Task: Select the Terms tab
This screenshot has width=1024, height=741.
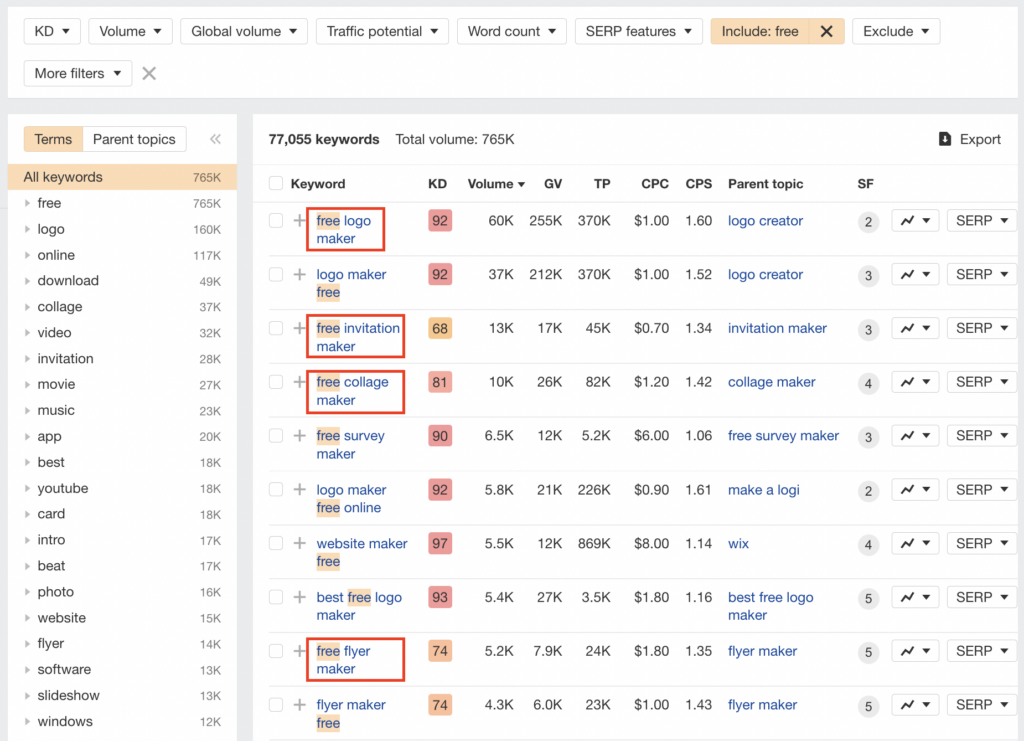Action: (x=53, y=139)
